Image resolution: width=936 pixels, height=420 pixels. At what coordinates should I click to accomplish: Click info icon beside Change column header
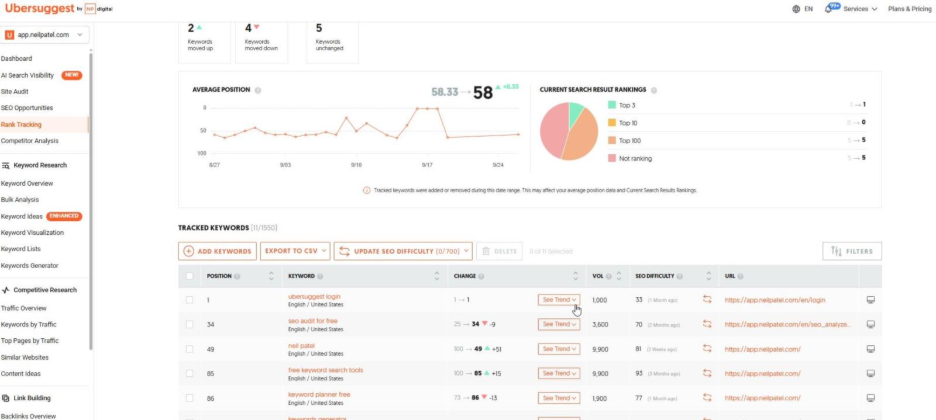click(x=481, y=276)
